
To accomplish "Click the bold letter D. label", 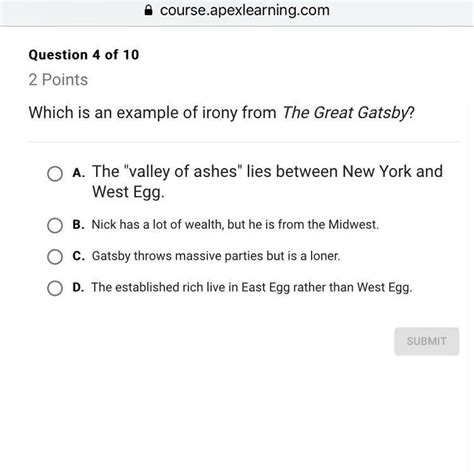I will tap(79, 287).
